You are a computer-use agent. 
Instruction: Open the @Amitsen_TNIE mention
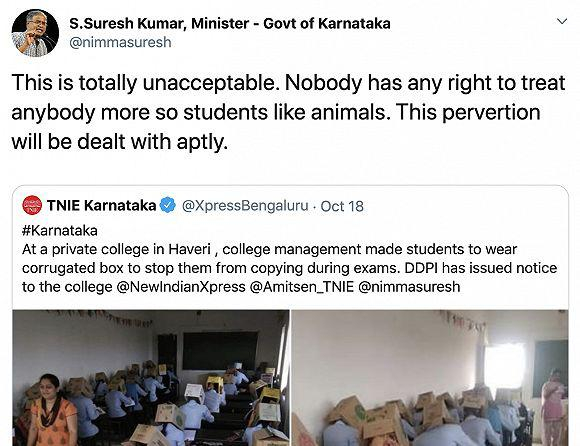(302, 287)
